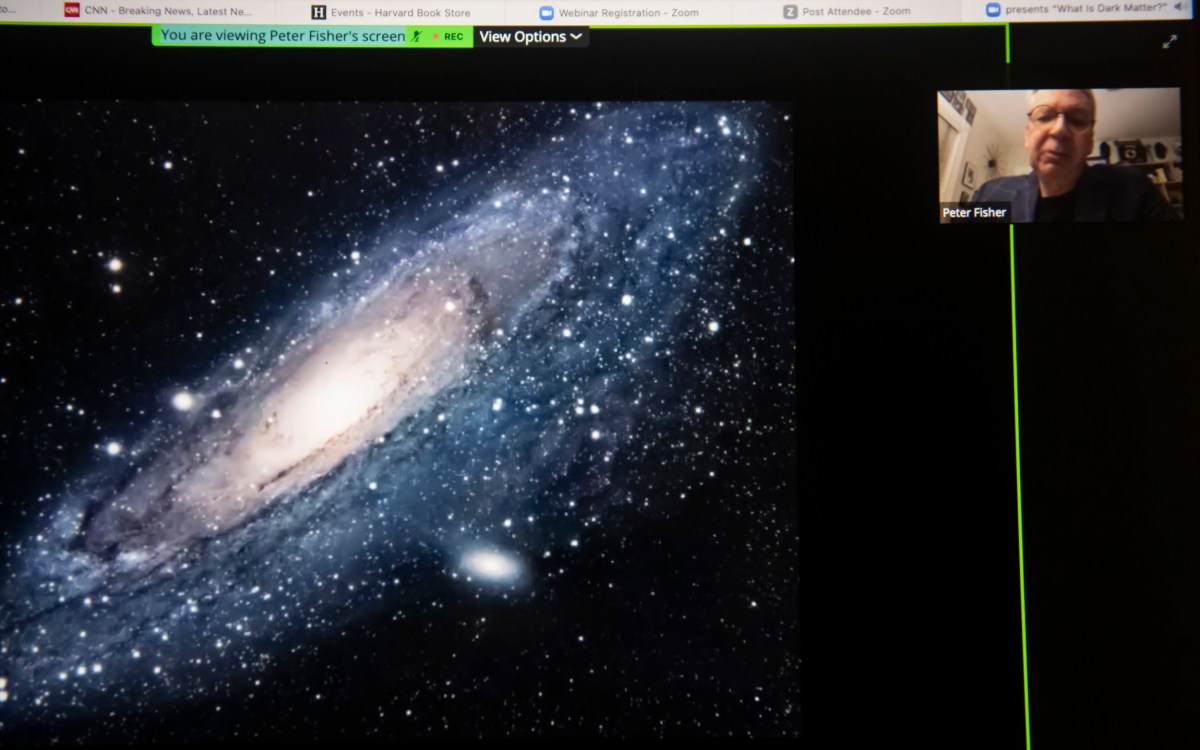
Task: Click the muted microphone icon in green banner
Action: tap(416, 36)
